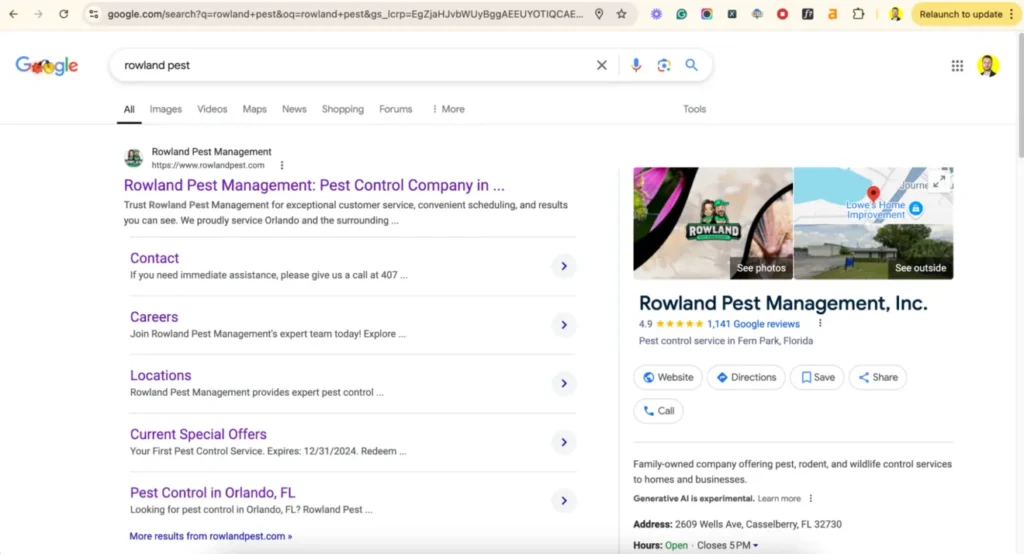Open Google Lens image search
The height and width of the screenshot is (554, 1024).
click(x=663, y=65)
